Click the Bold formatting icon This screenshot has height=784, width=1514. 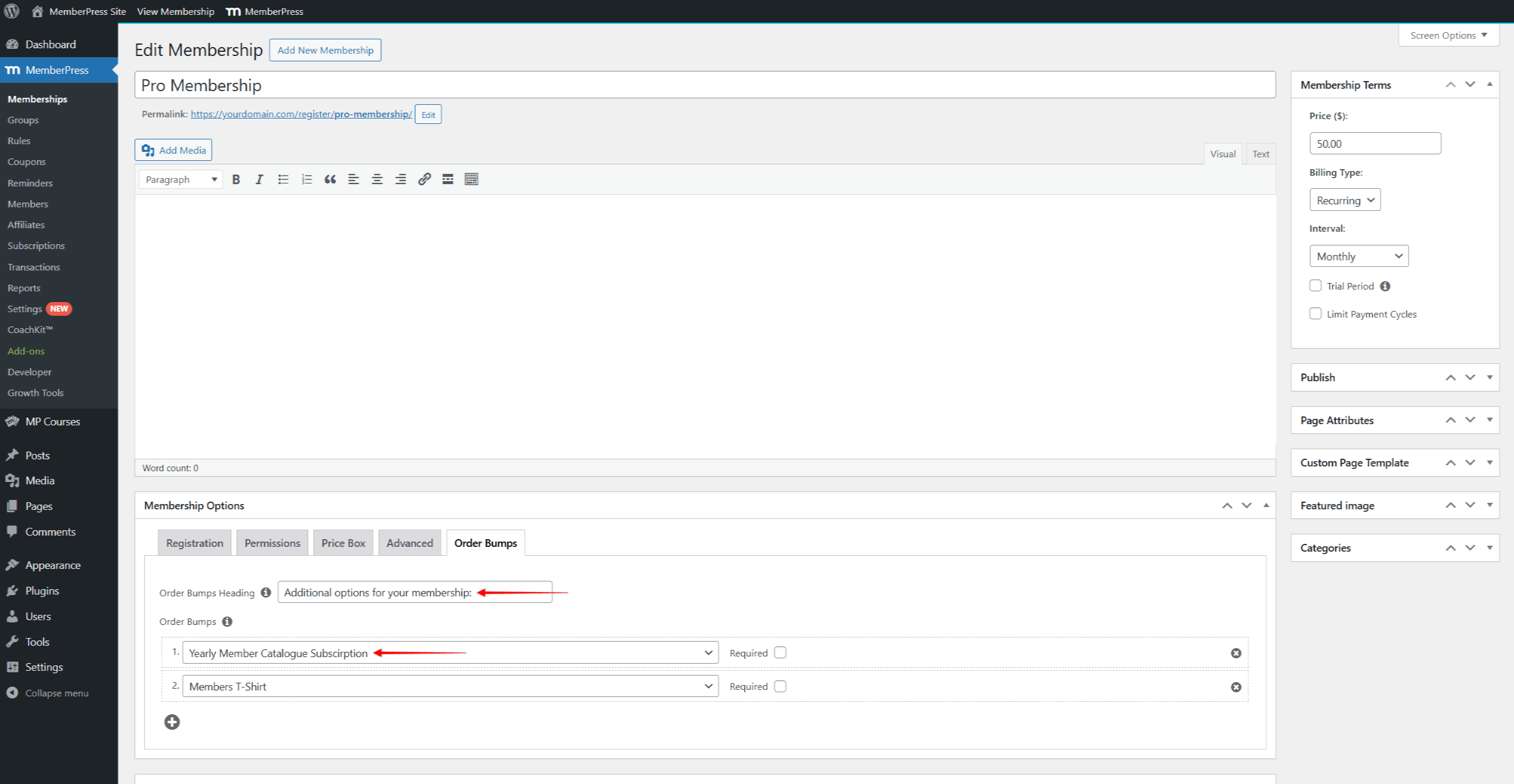236,179
